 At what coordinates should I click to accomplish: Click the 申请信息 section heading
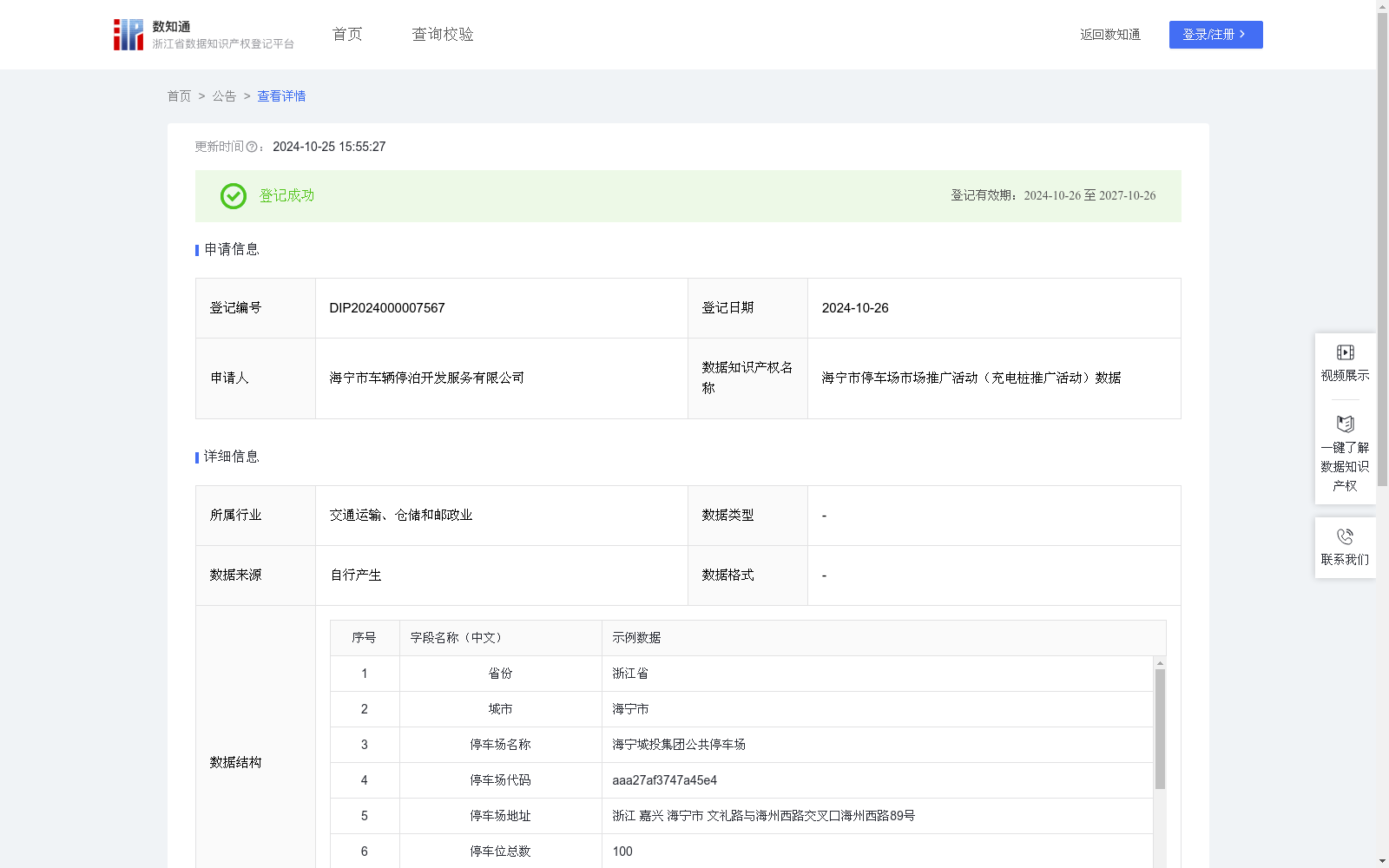231,250
